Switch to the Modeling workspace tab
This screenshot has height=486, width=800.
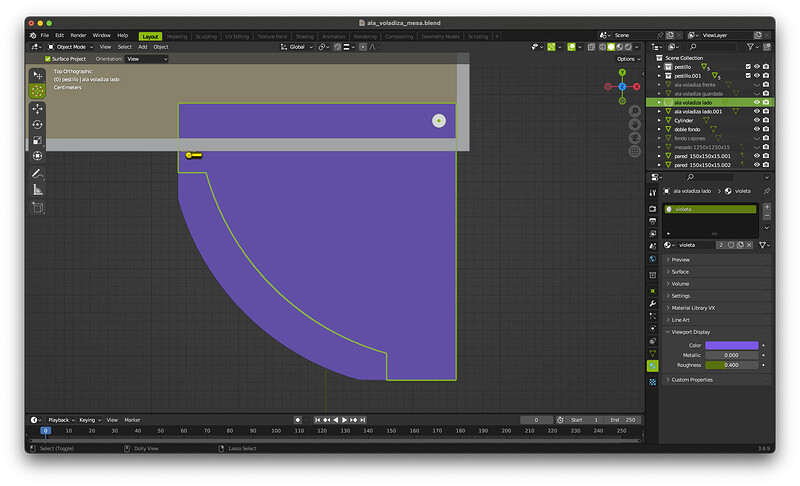click(x=177, y=37)
